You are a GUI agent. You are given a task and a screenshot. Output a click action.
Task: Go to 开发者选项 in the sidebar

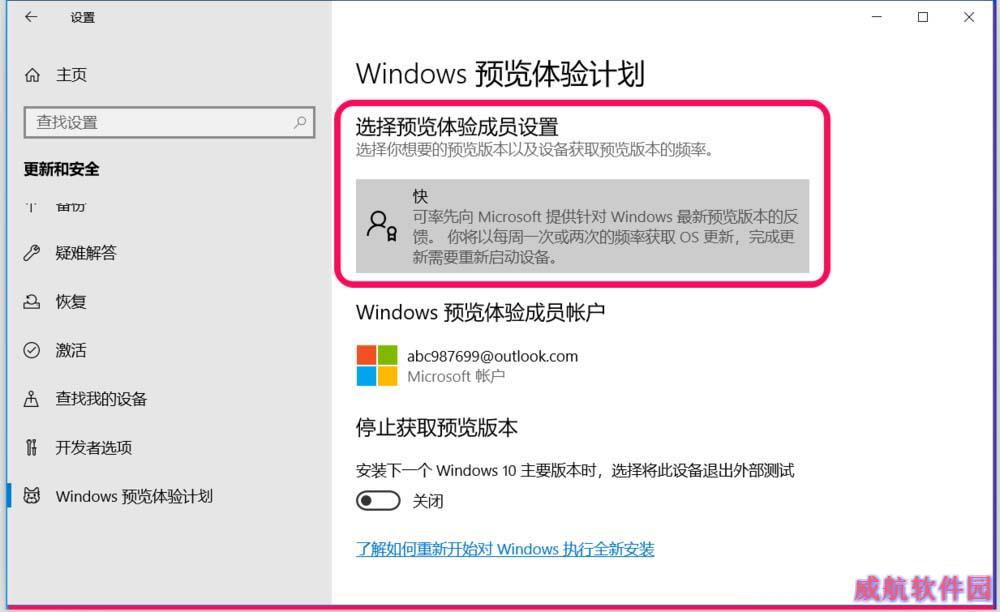tap(94, 448)
